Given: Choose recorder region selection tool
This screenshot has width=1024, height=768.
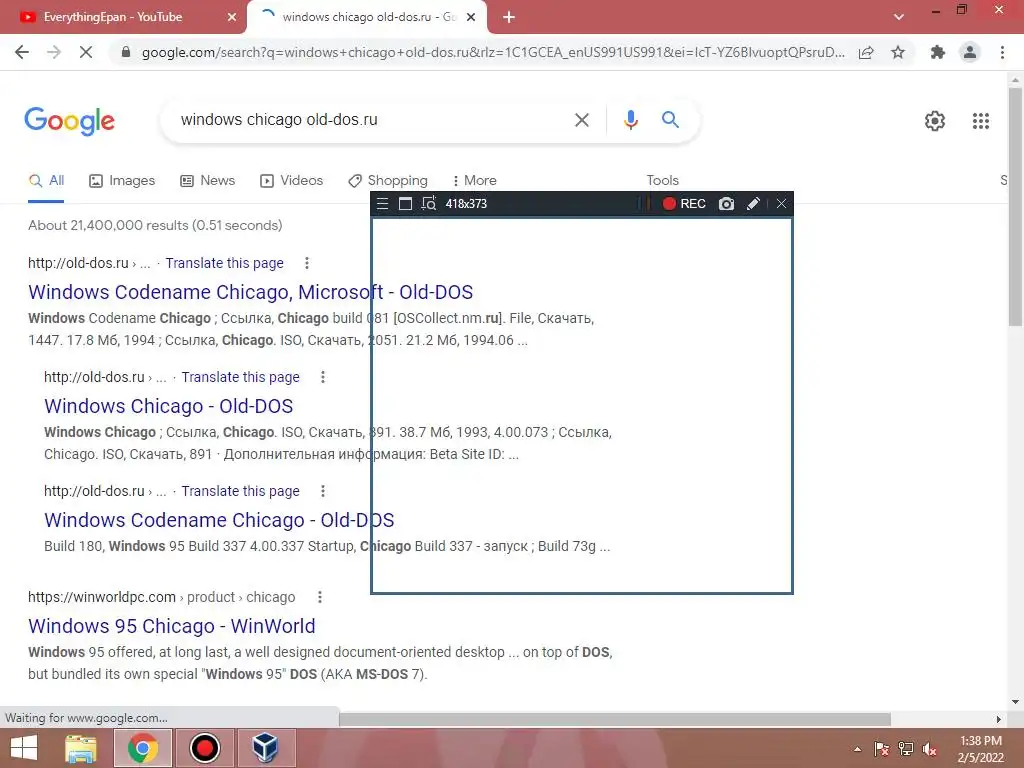Looking at the screenshot, I should coord(428,204).
